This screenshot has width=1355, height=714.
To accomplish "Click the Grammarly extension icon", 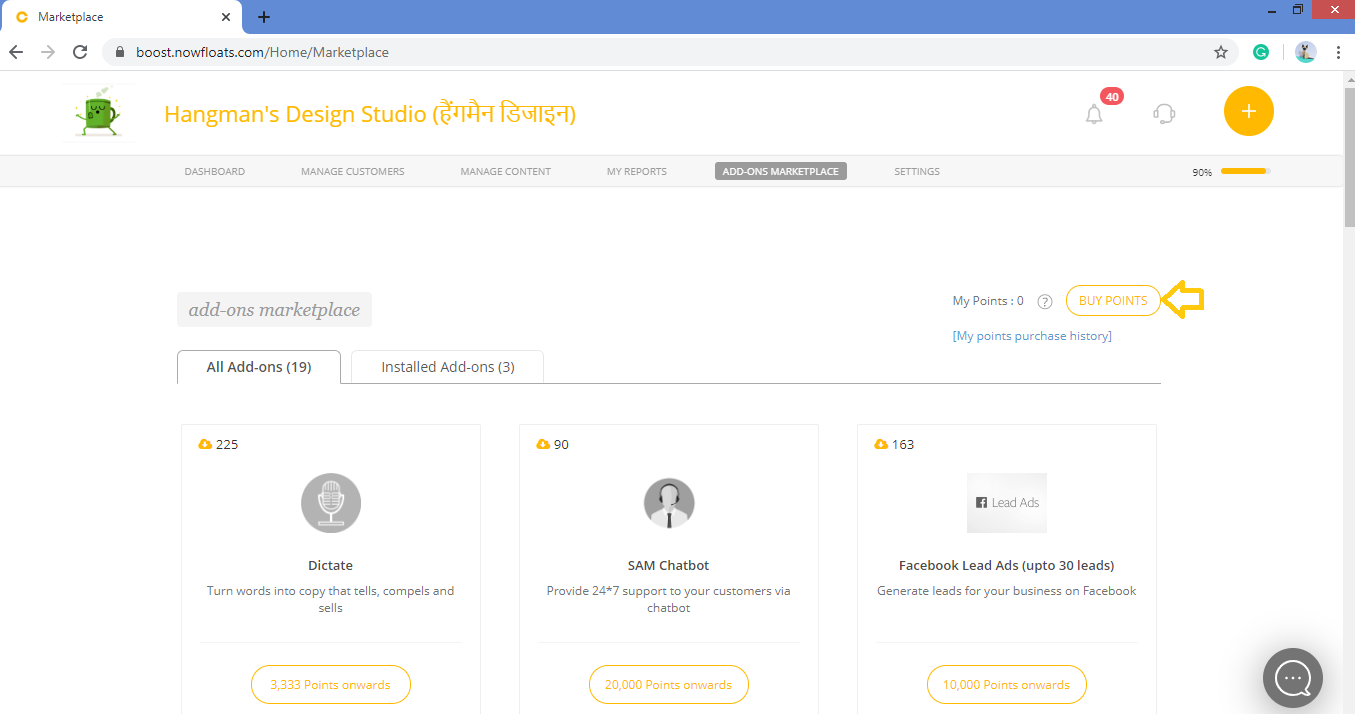I will (1261, 52).
